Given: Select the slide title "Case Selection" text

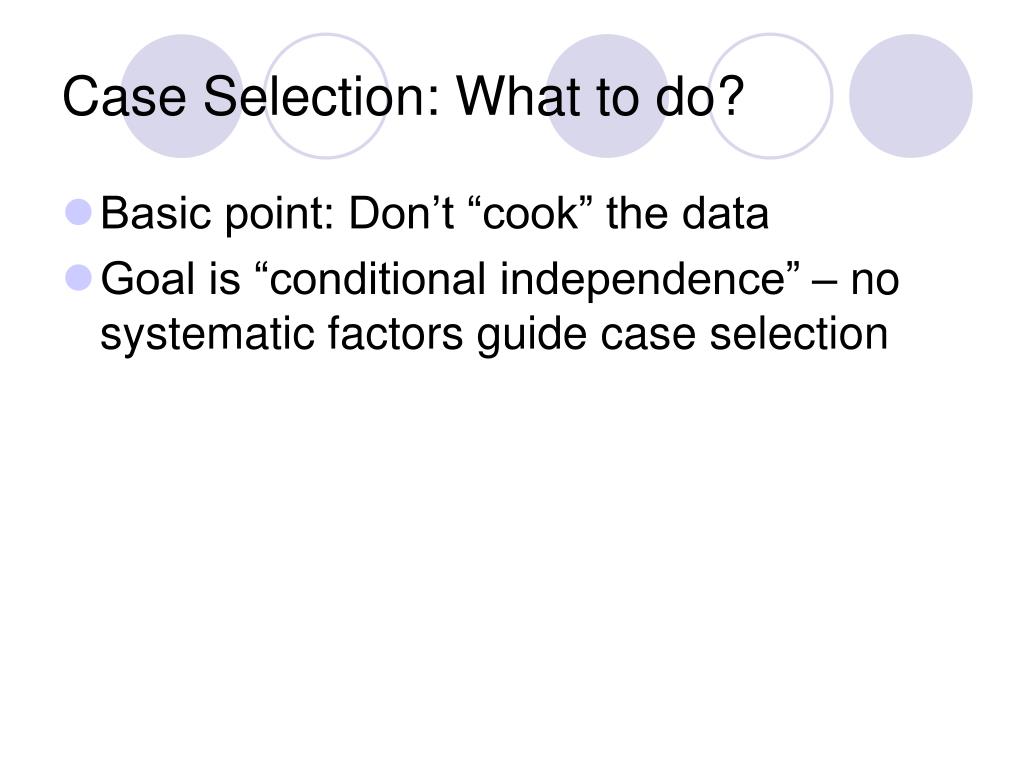Looking at the screenshot, I should click(251, 96).
